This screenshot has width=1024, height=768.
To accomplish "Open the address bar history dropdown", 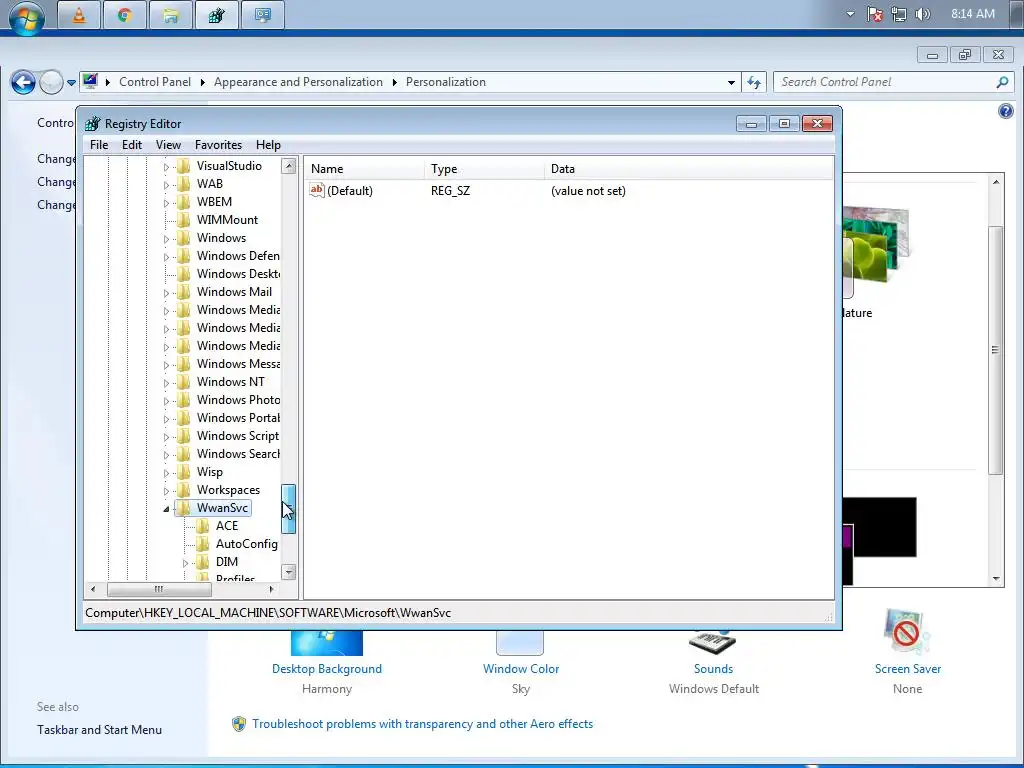I will point(731,82).
